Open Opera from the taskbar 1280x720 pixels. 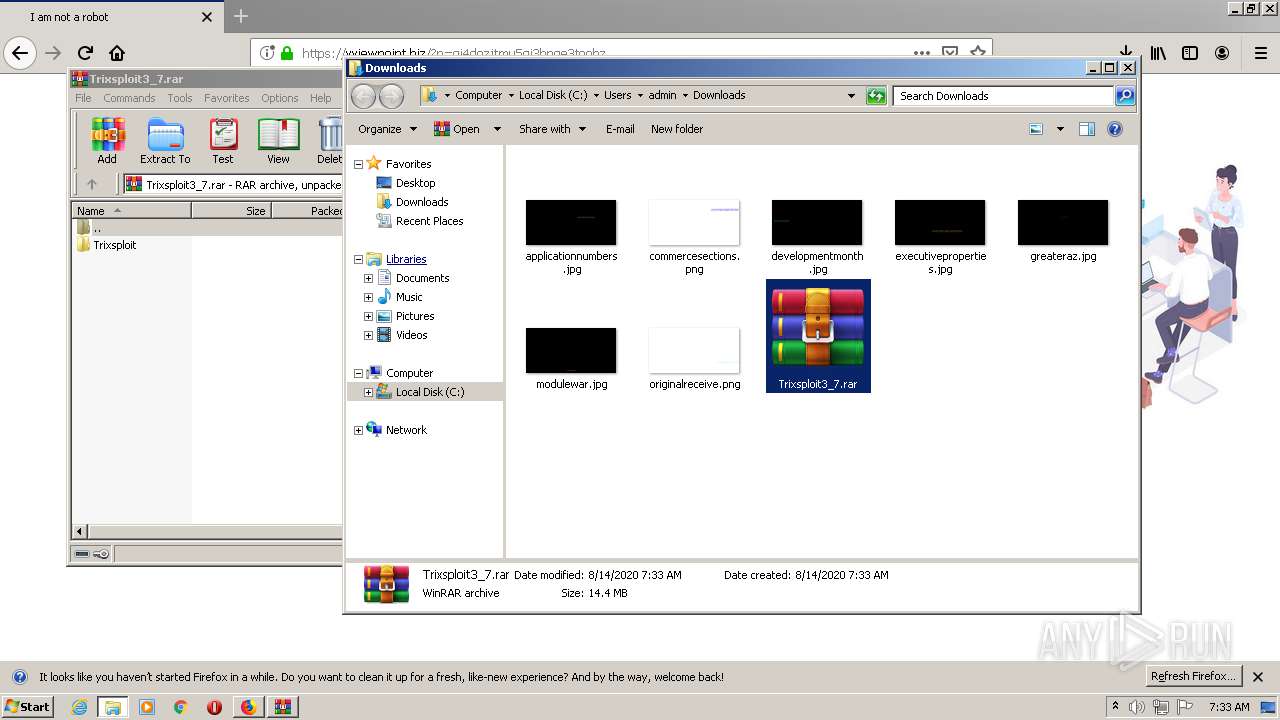click(x=214, y=707)
